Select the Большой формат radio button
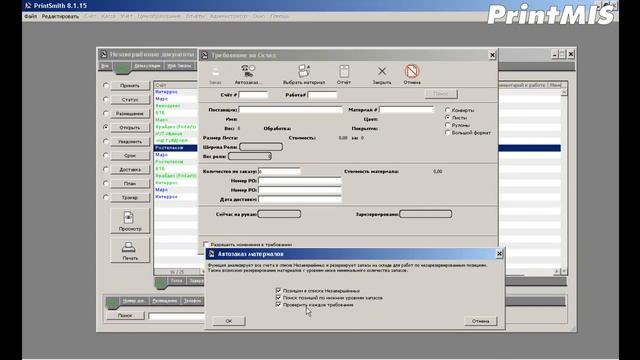This screenshot has width=640, height=360. (448, 133)
